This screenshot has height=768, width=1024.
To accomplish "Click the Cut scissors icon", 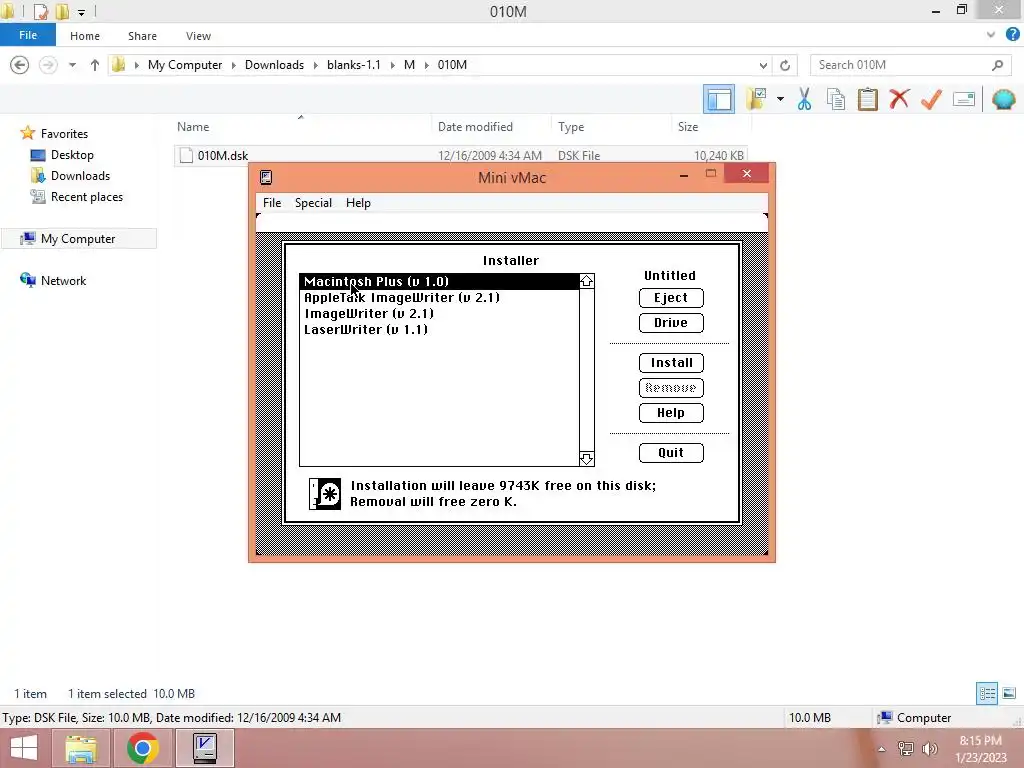I will click(805, 99).
